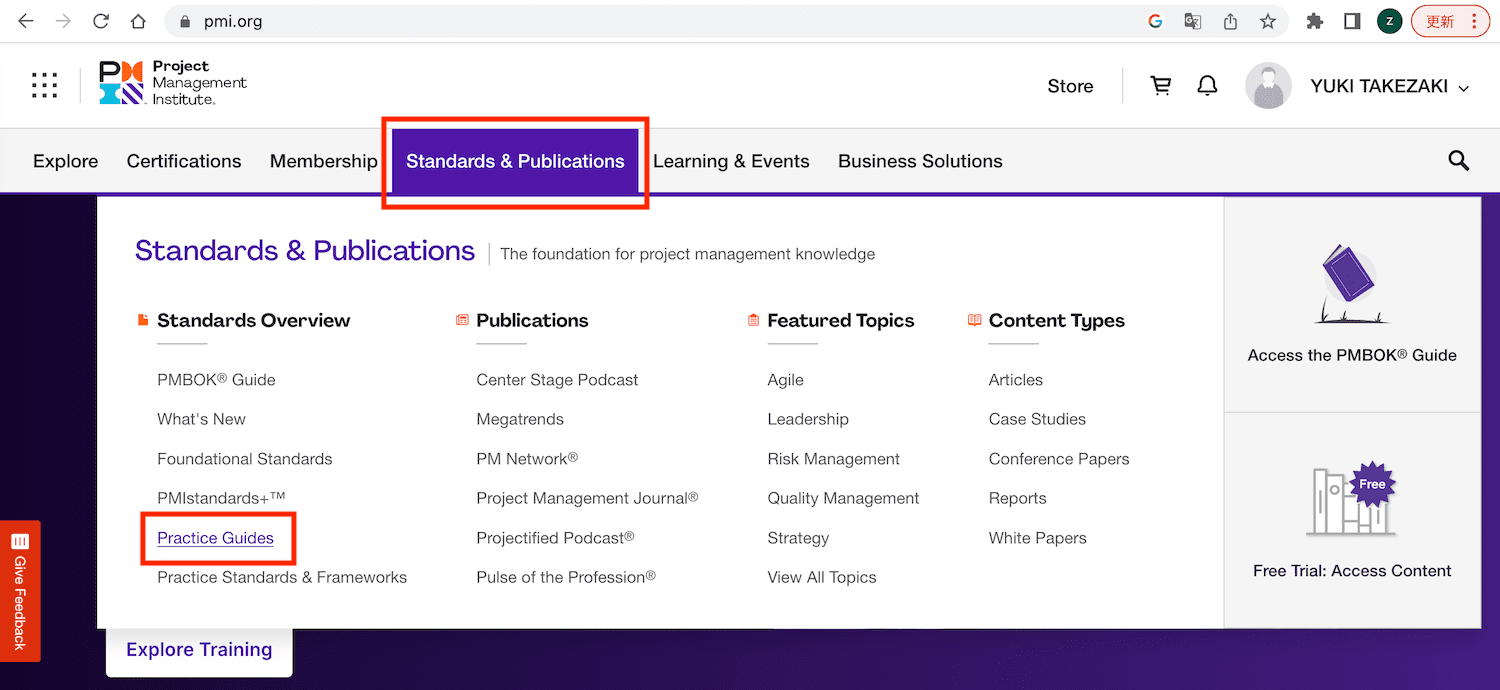Click the Explore Training button
Viewport: 1500px width, 690px height.
[199, 650]
